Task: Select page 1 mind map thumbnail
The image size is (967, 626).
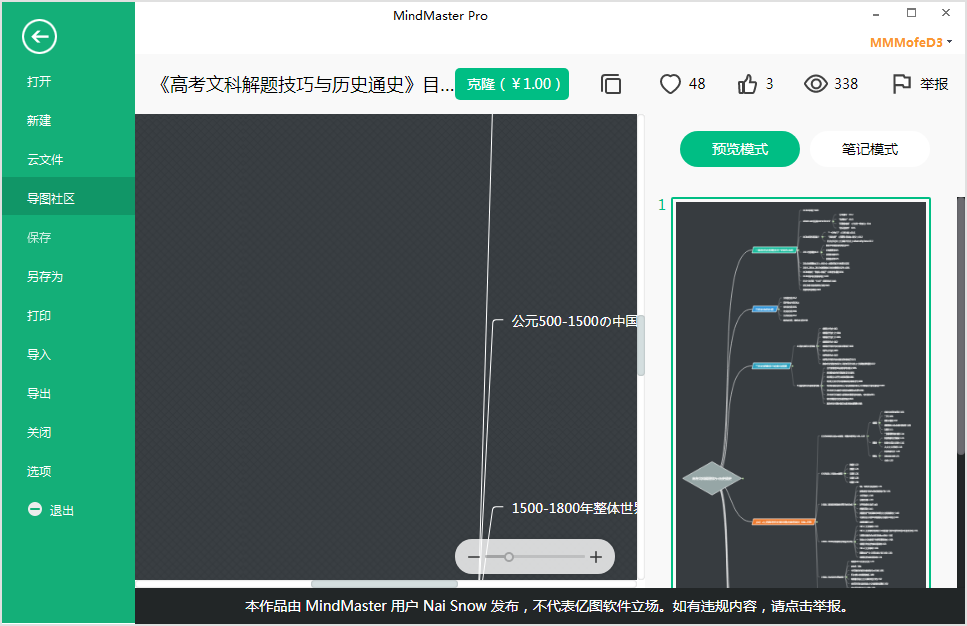Action: click(800, 393)
